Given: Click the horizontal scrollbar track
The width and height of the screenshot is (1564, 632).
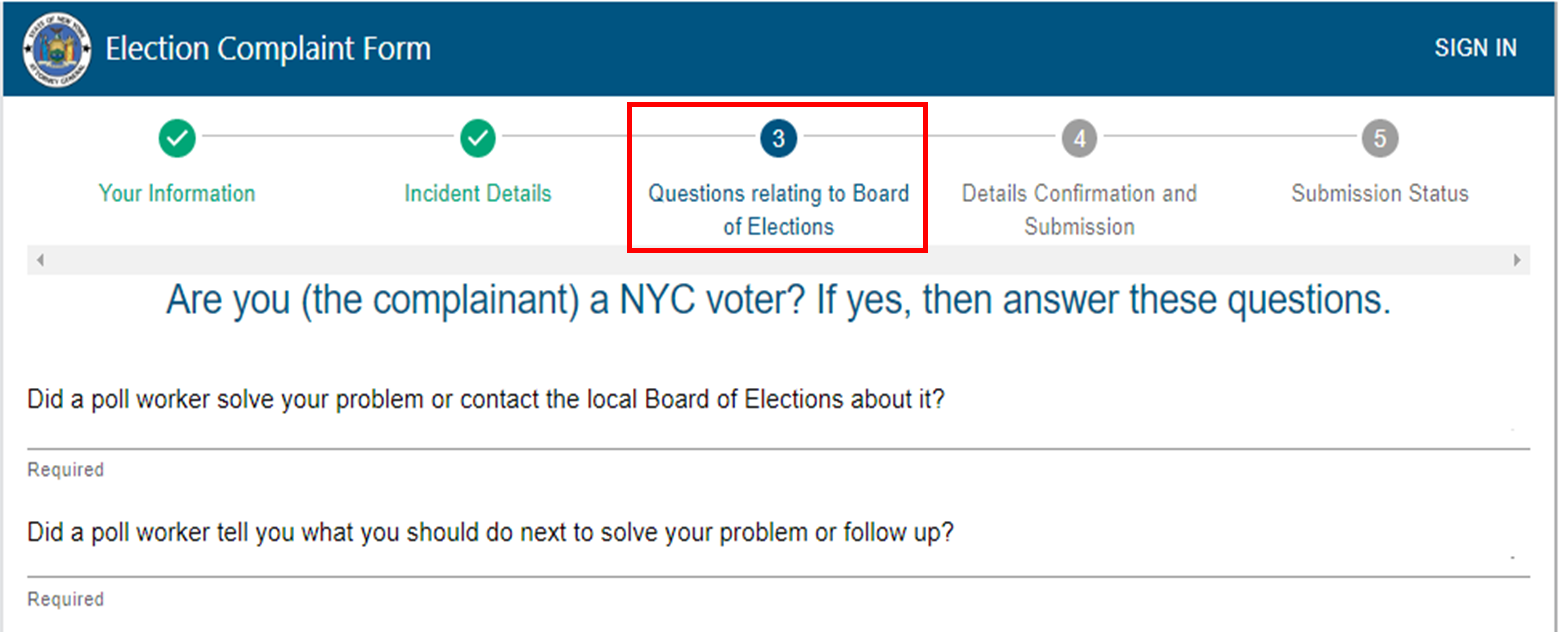Looking at the screenshot, I should [780, 258].
